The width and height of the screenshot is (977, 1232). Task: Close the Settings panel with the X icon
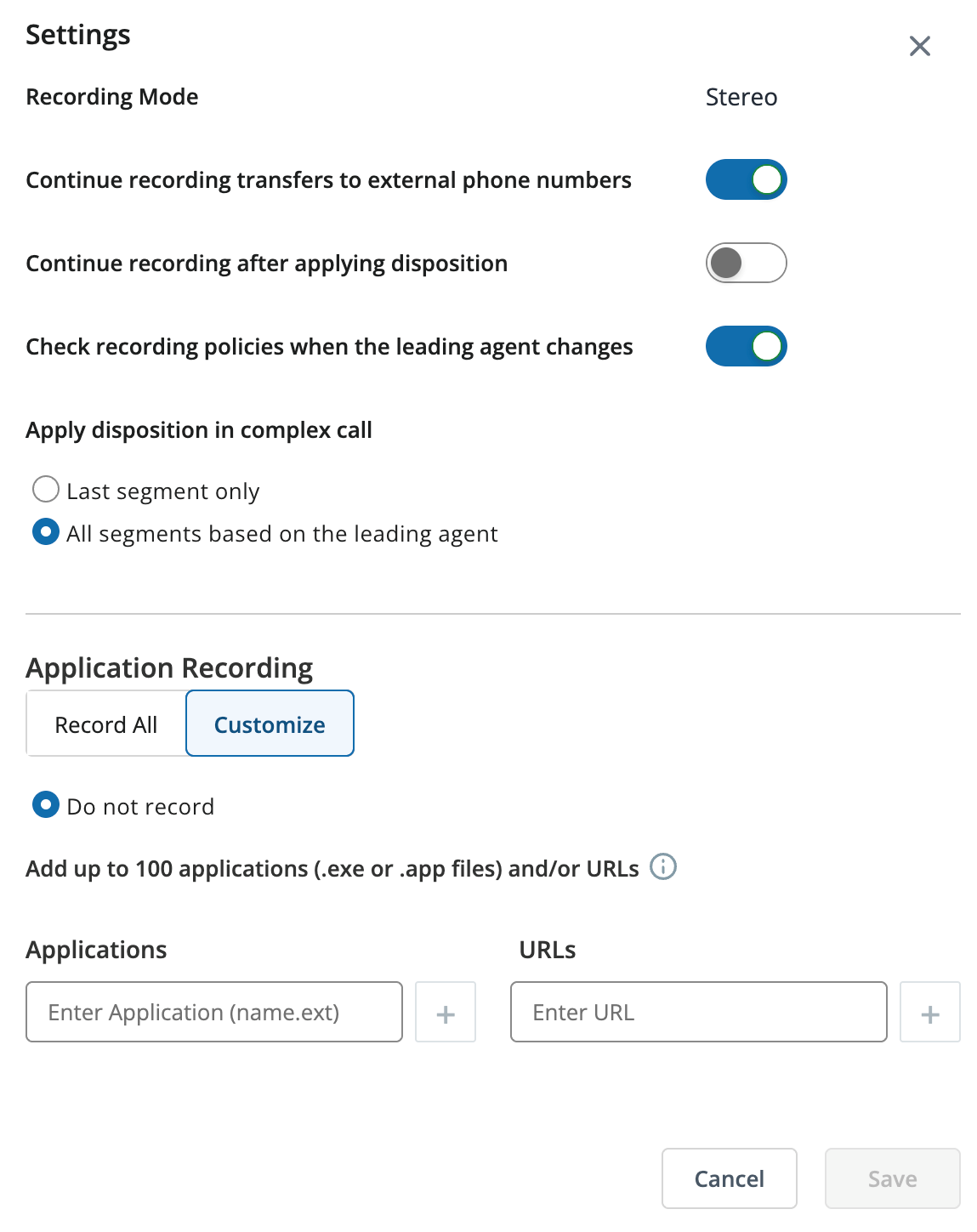pos(919,46)
